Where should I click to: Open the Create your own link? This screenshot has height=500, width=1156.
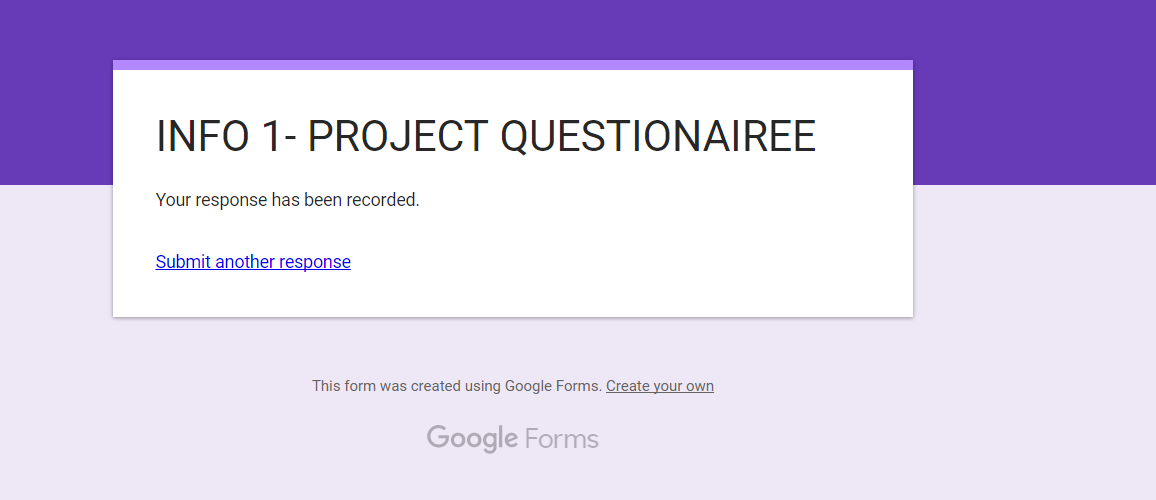660,386
